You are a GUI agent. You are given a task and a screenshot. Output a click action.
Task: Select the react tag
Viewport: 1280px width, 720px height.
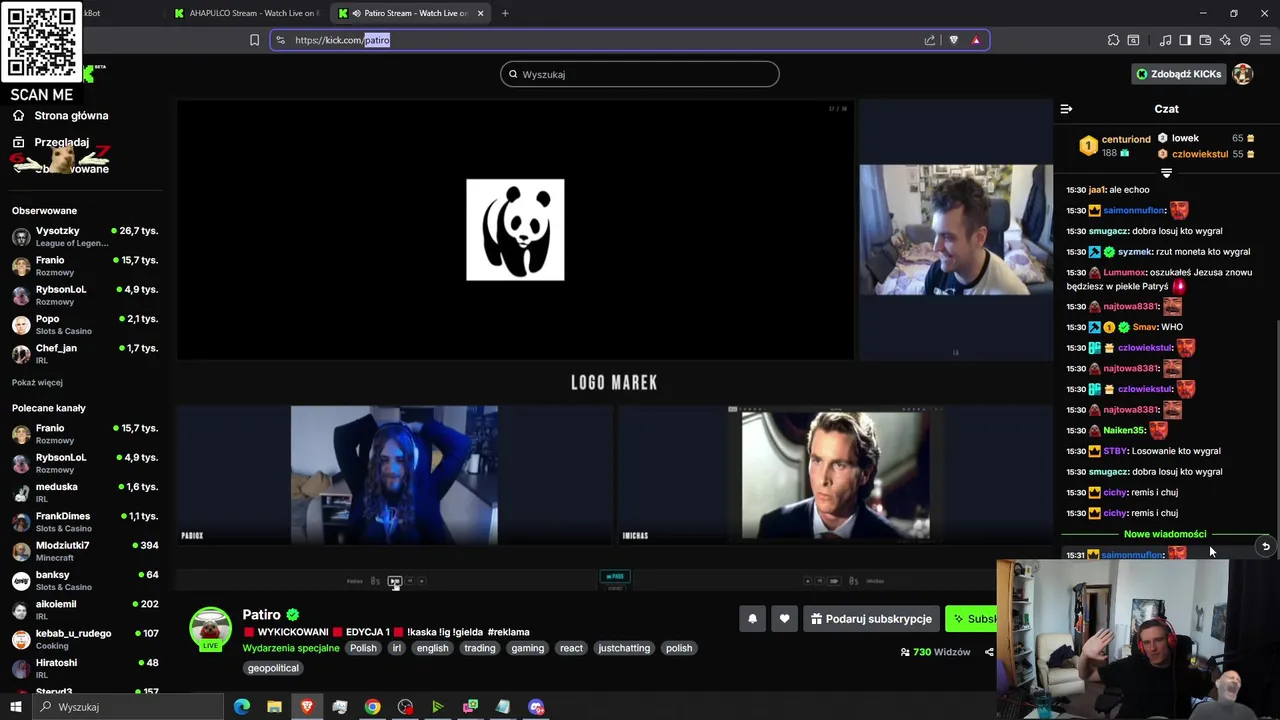[x=571, y=648]
